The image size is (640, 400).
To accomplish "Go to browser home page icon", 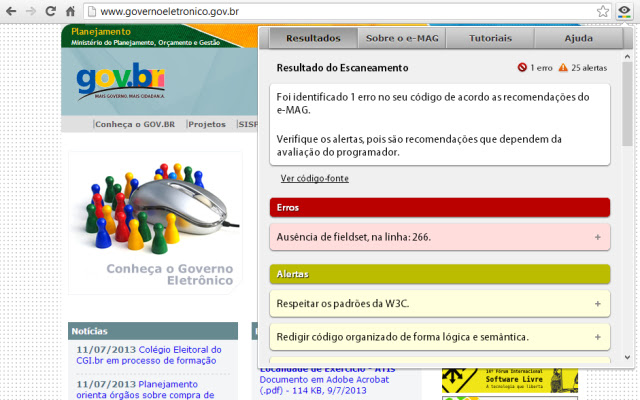I will point(71,11).
